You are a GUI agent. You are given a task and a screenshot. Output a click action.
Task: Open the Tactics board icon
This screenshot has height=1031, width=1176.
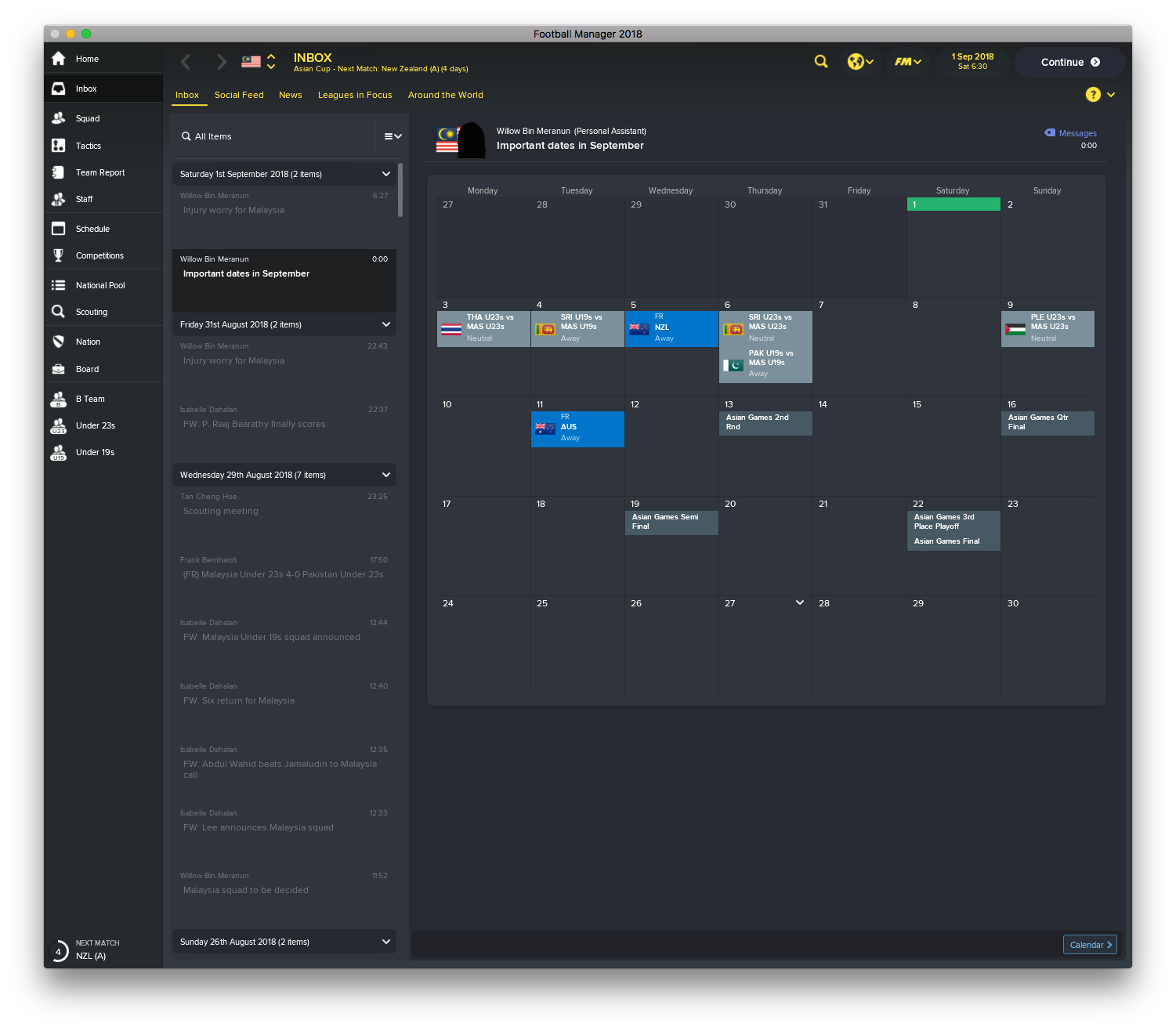pyautogui.click(x=58, y=146)
